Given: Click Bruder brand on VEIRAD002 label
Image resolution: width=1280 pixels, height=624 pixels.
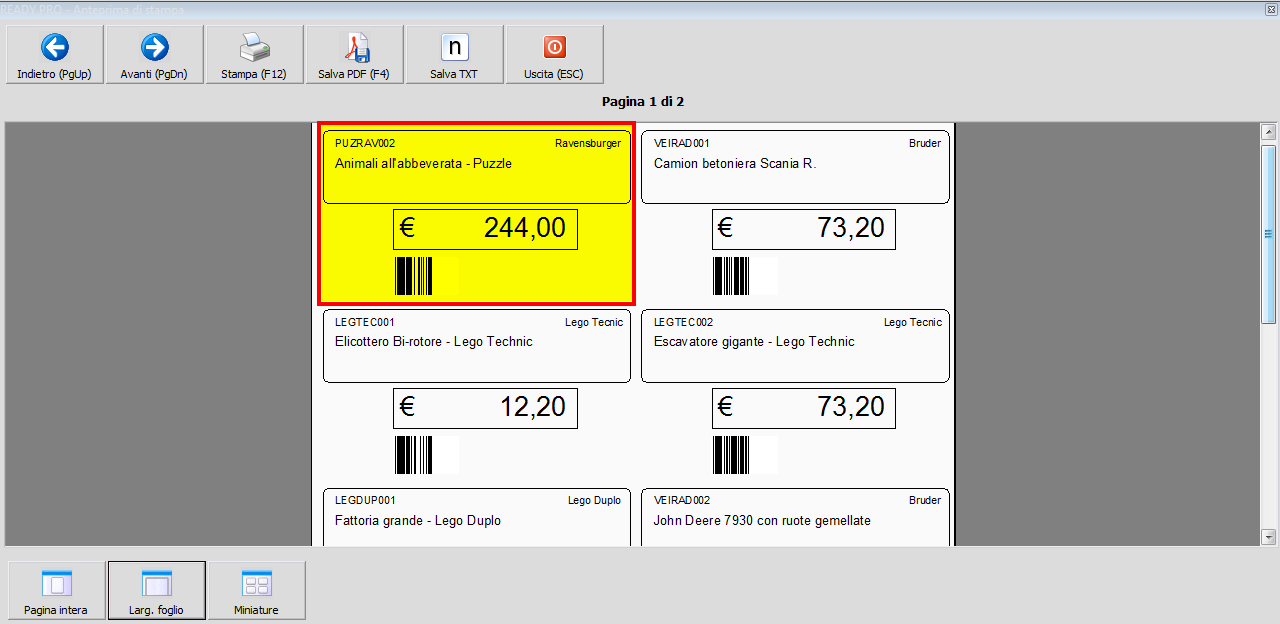Looking at the screenshot, I should point(925,500).
